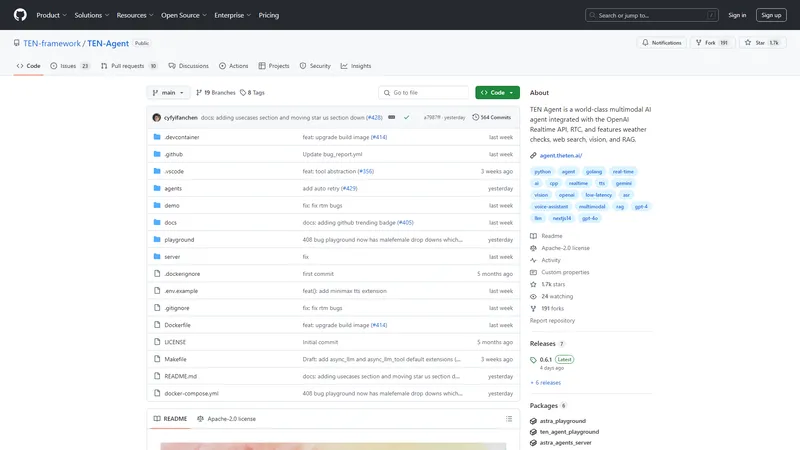Select the README tab
Image resolution: width=800 pixels, height=450 pixels.
tap(170, 419)
